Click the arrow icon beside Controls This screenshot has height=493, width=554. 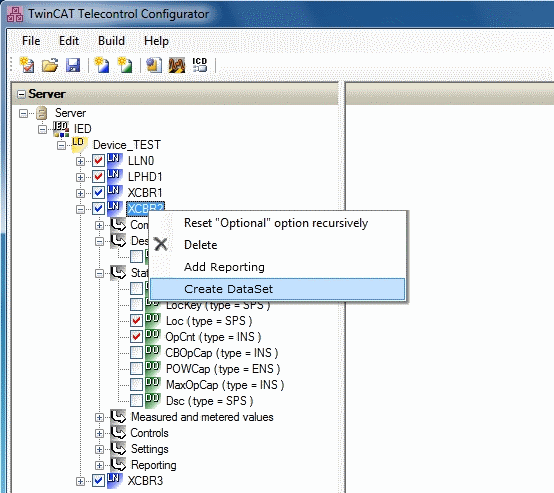118,433
